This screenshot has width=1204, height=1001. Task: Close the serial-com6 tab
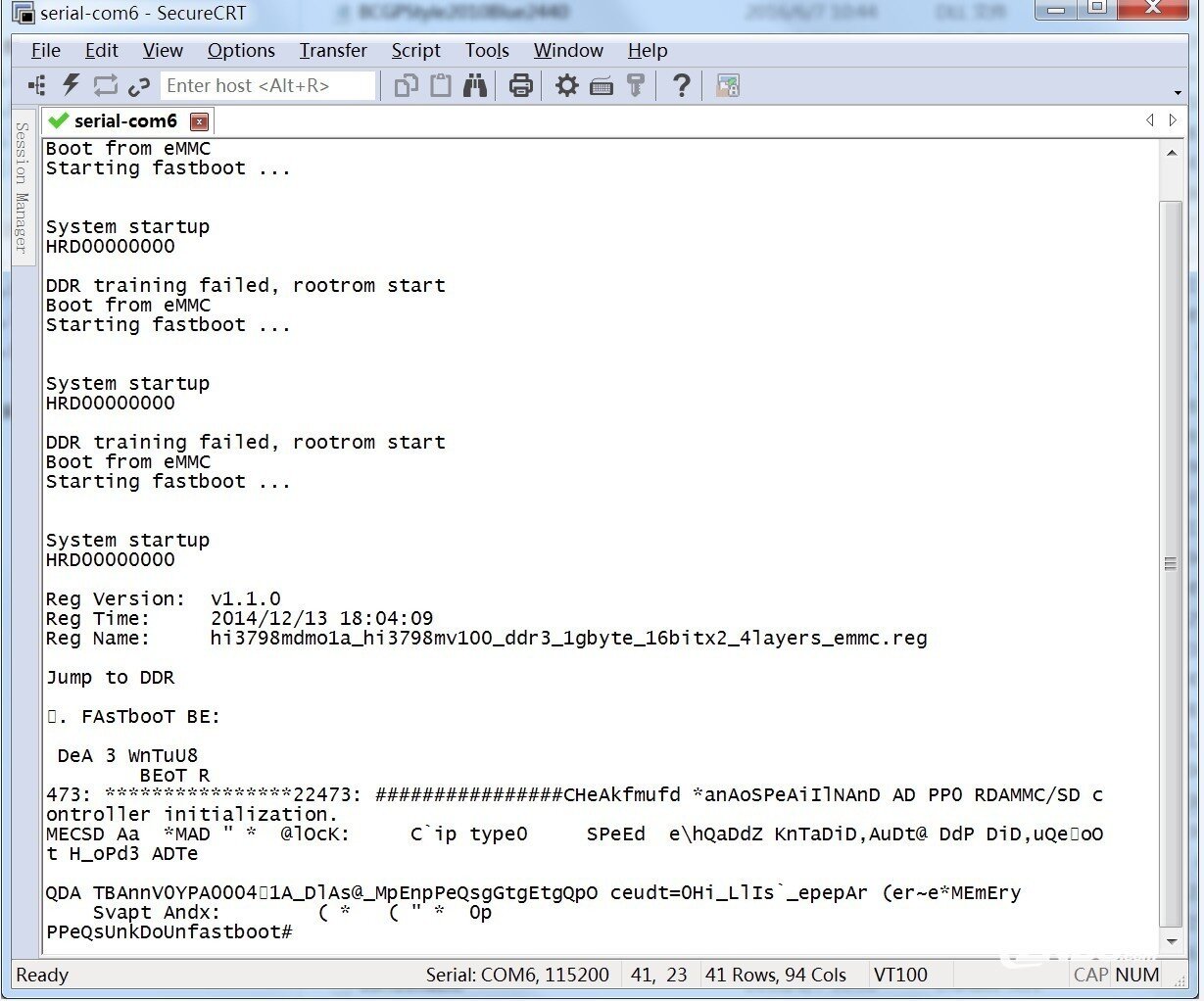(199, 121)
